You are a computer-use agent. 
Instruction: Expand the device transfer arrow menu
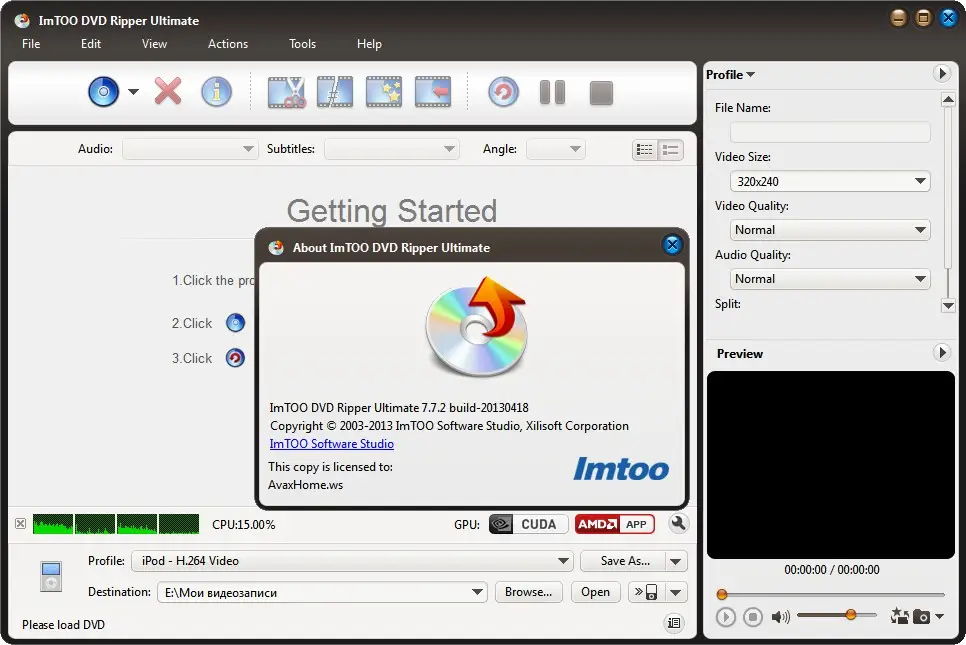[x=676, y=593]
